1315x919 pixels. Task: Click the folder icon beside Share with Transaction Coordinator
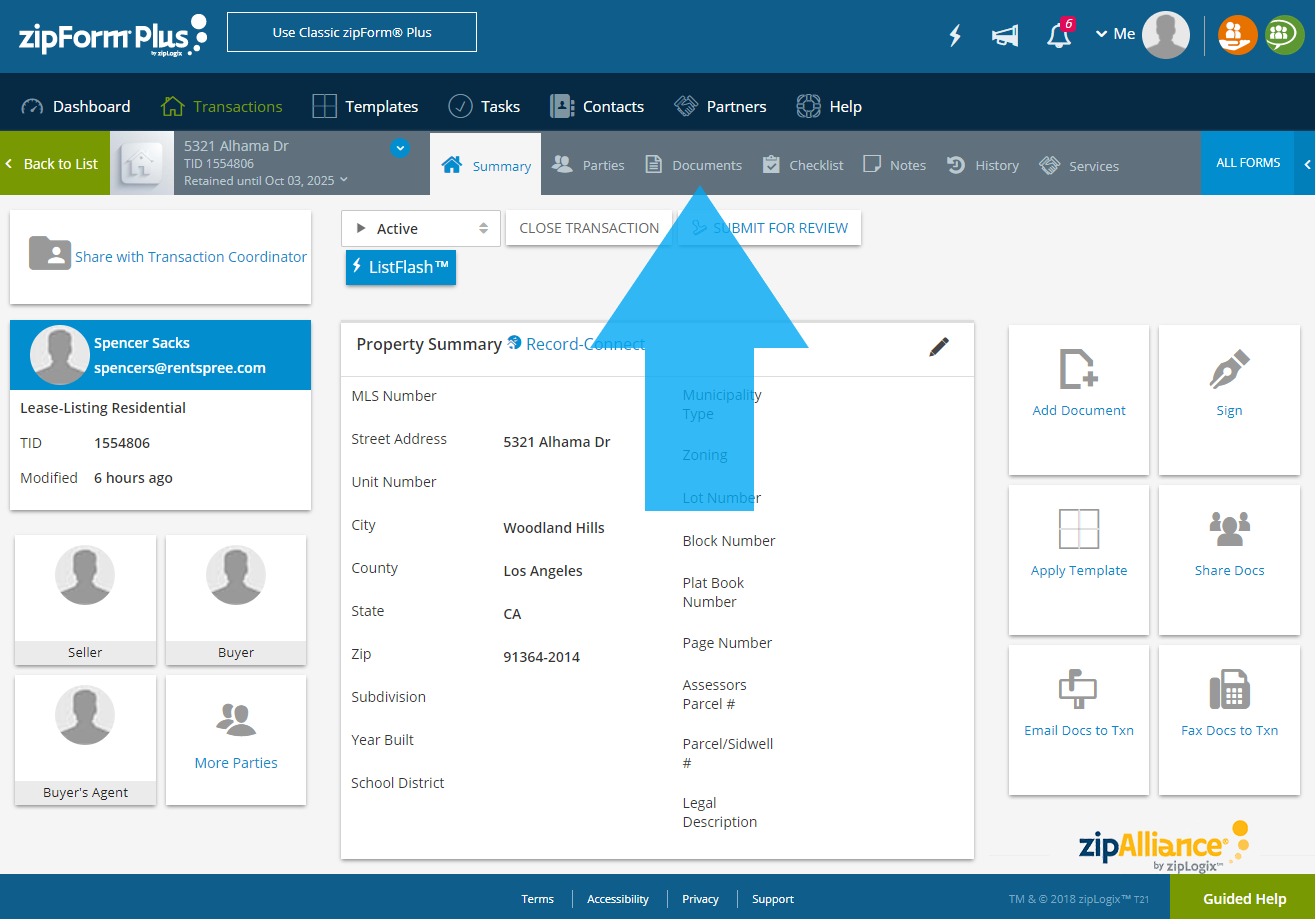pyautogui.click(x=50, y=253)
